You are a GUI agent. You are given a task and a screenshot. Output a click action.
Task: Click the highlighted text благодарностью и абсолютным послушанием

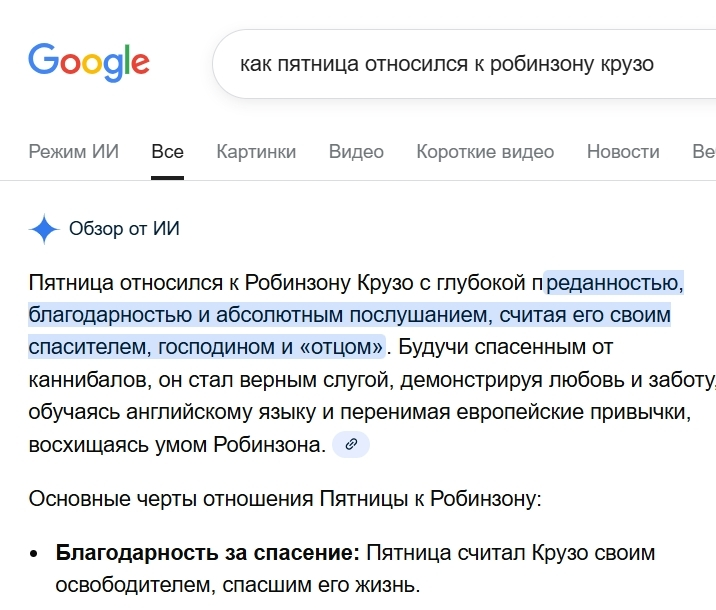[x=260, y=315]
